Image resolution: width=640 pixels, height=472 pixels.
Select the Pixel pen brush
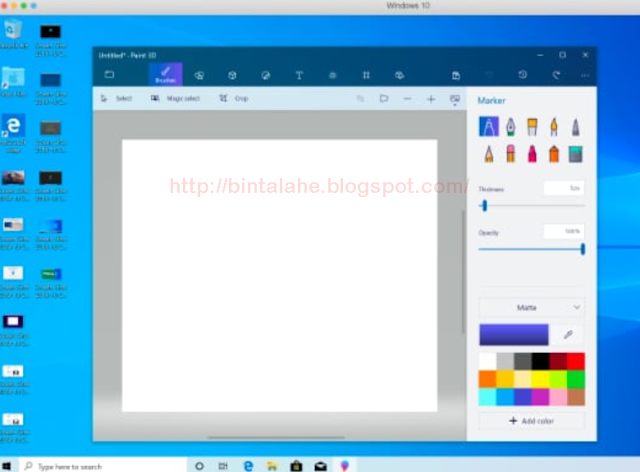coord(576,127)
